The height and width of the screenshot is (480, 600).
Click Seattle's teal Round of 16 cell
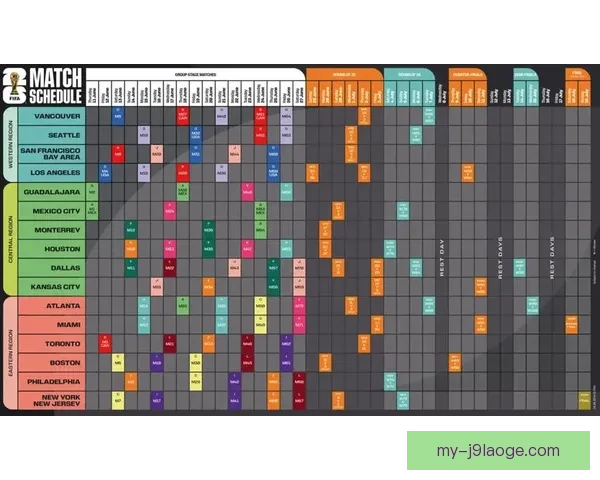(416, 135)
